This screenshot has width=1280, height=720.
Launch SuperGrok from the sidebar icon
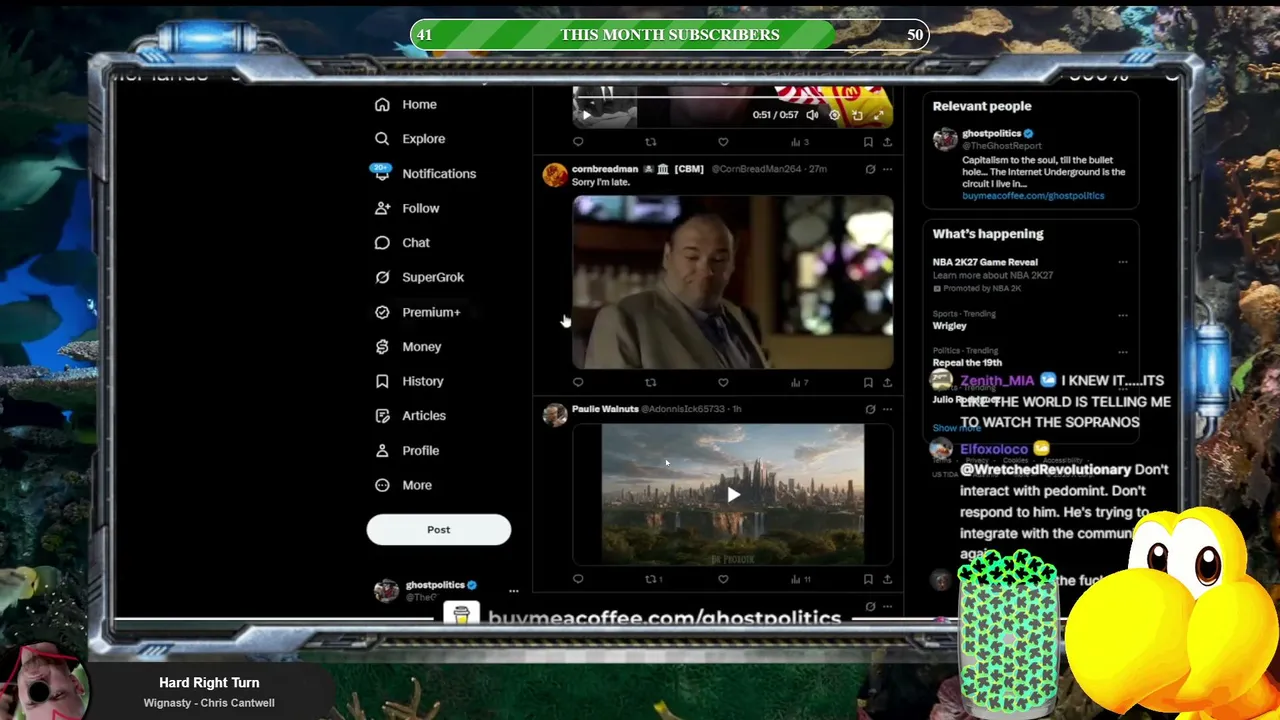[382, 277]
